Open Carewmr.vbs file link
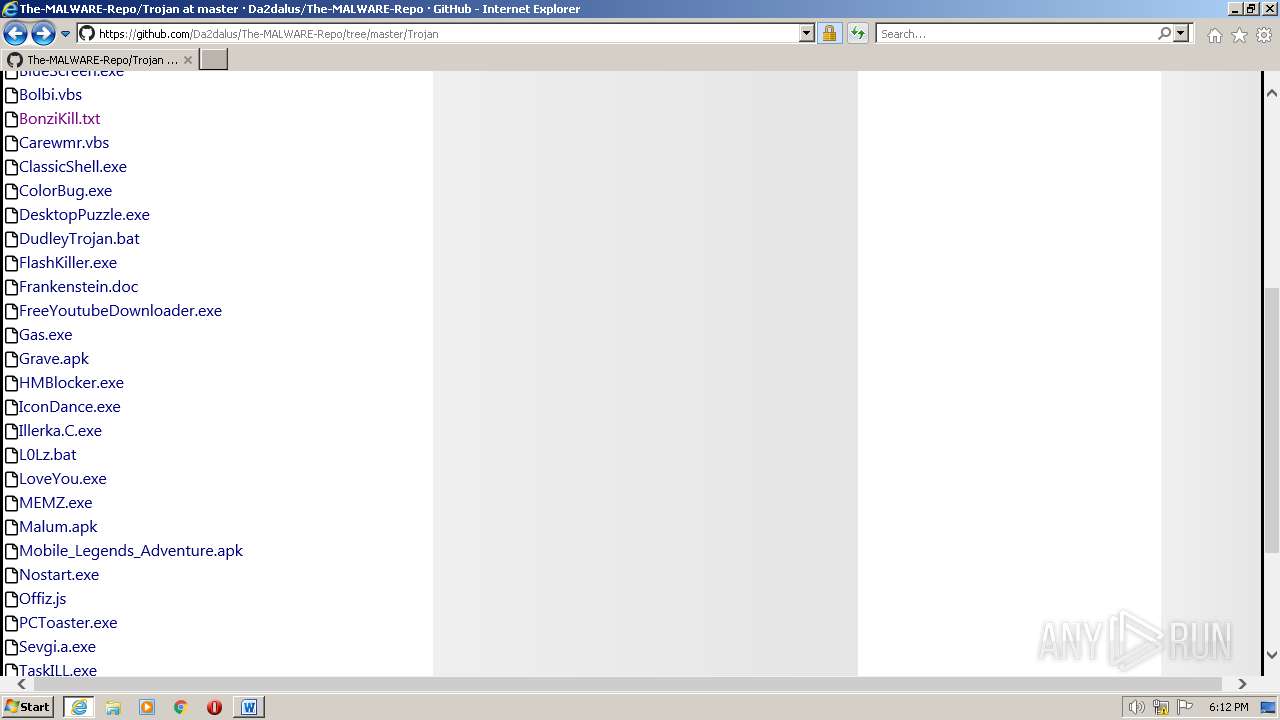Screen dimensions: 1280x720 coord(64,143)
